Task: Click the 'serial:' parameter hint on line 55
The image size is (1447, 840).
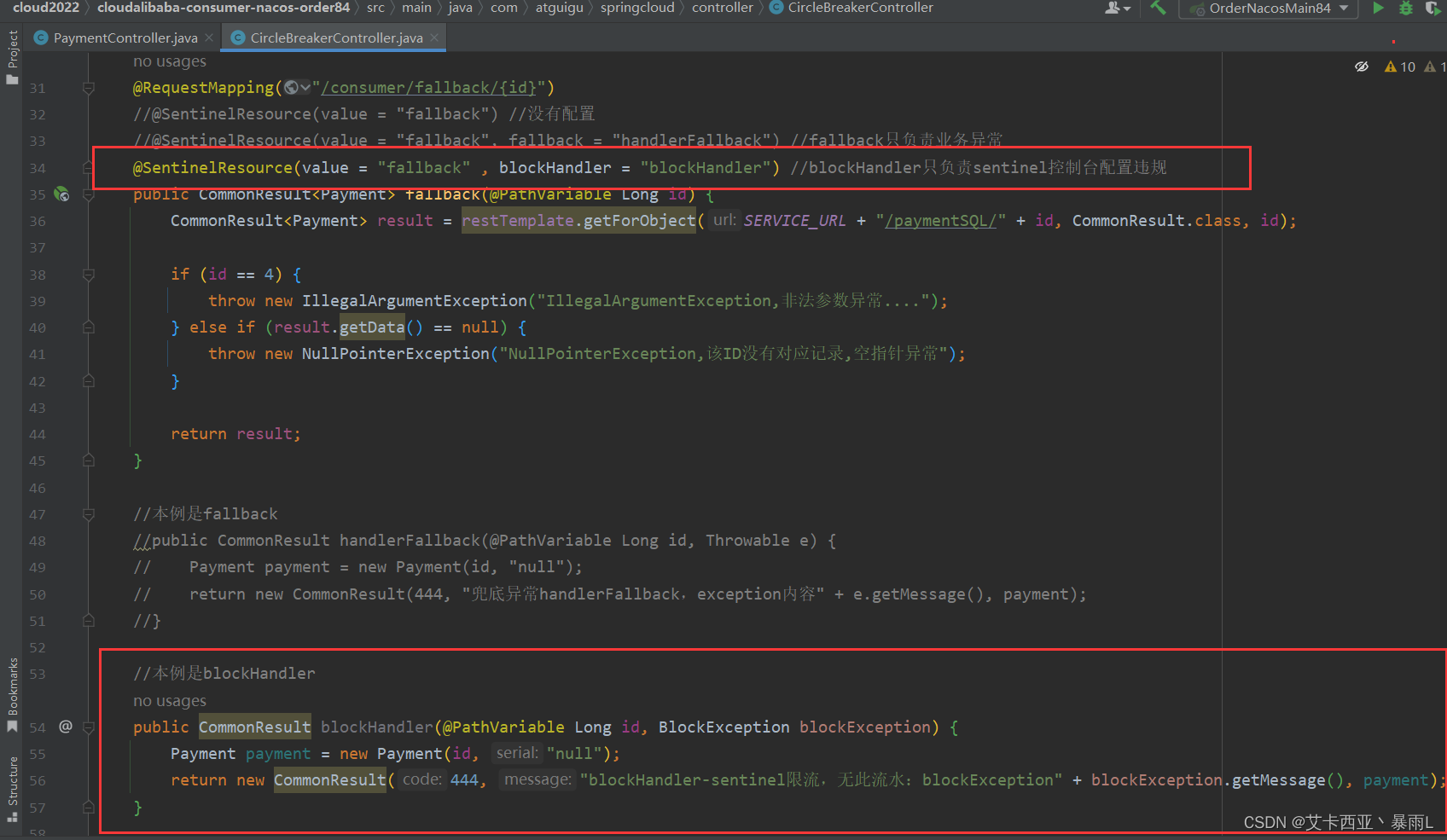Action: point(517,753)
